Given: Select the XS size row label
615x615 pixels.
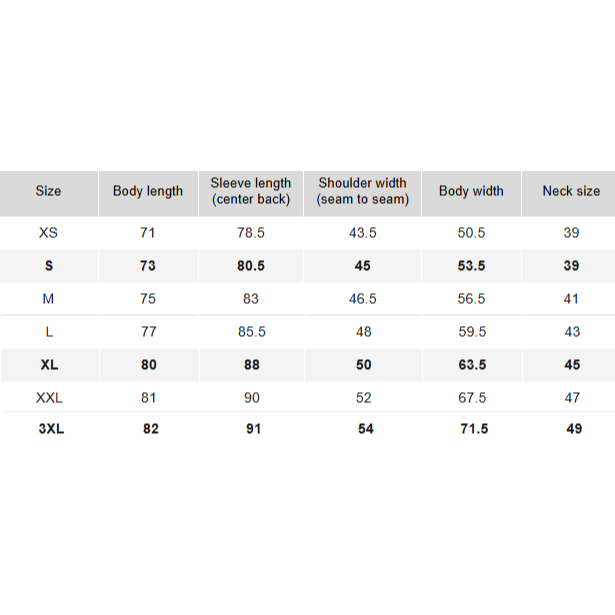Looking at the screenshot, I should pyautogui.click(x=48, y=232).
